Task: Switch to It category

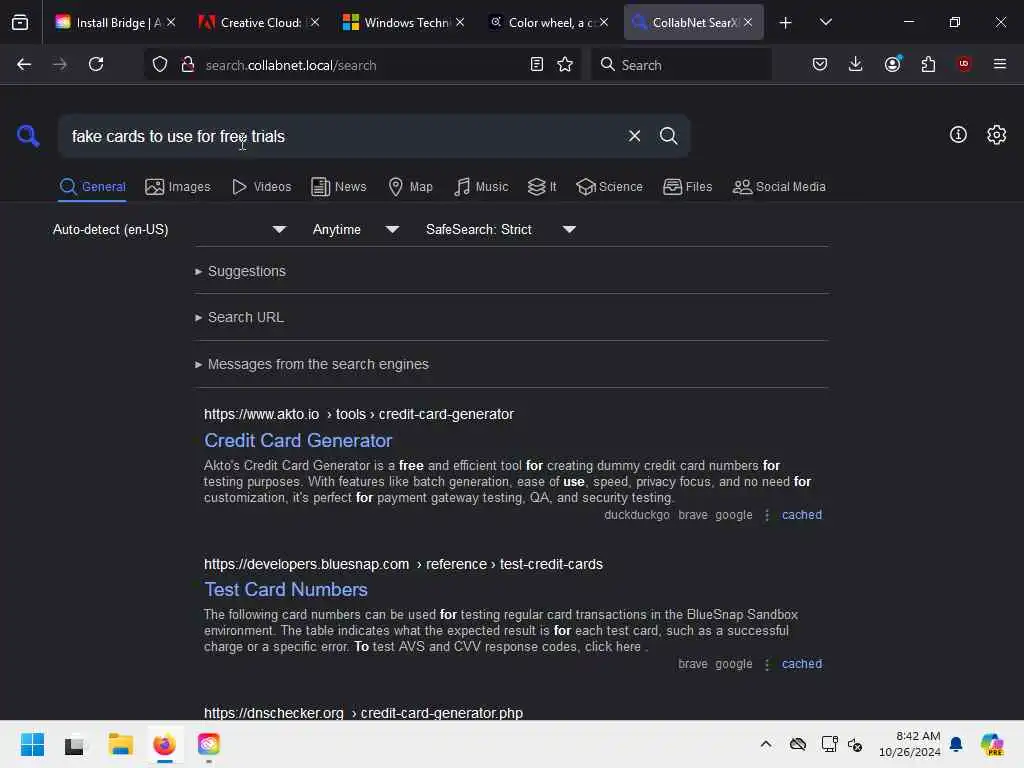Action: tap(542, 187)
